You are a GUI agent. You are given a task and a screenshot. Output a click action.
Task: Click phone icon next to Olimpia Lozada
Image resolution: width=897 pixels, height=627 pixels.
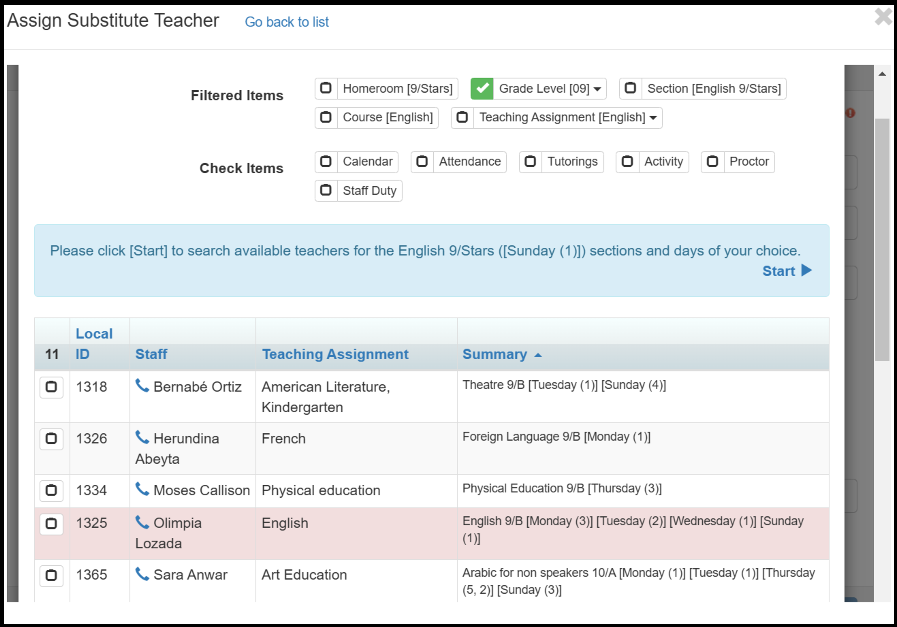pyautogui.click(x=142, y=523)
